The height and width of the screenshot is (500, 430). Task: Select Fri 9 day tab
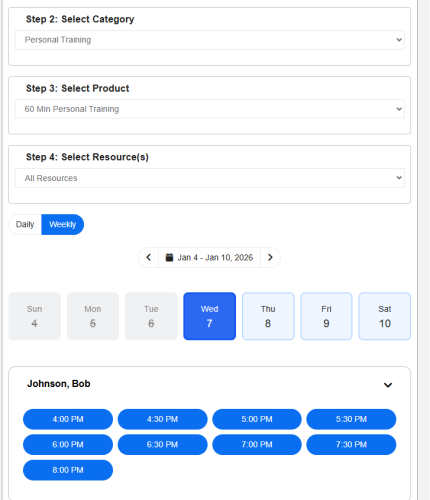pos(326,316)
